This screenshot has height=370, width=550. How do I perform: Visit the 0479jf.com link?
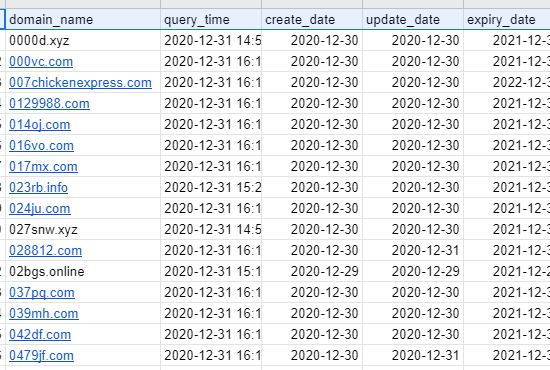point(41,356)
